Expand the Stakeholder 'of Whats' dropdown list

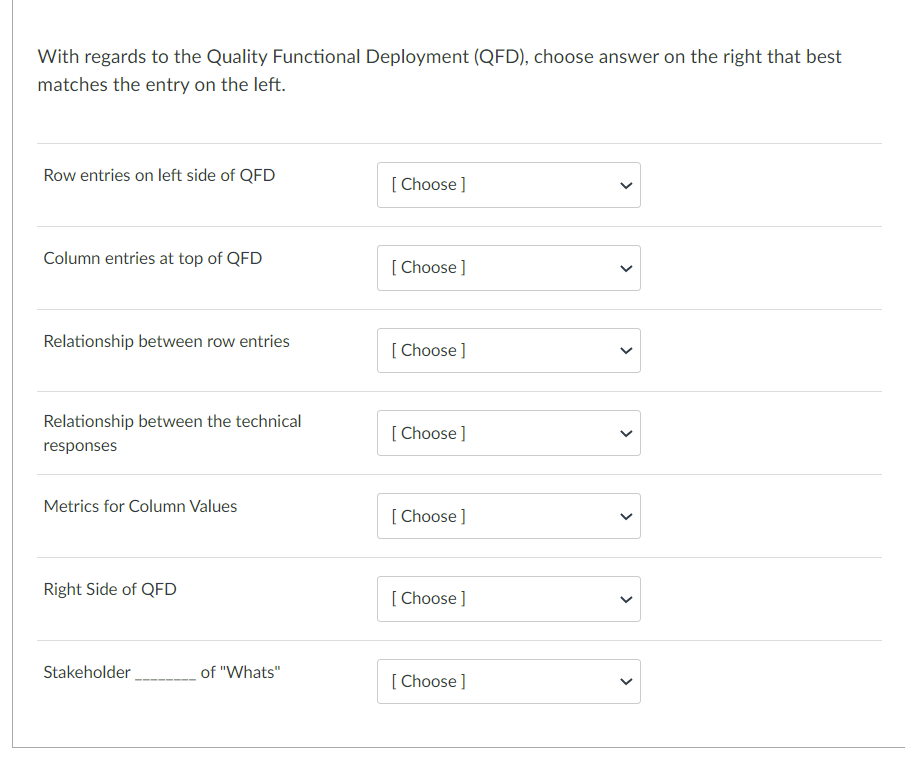point(508,681)
